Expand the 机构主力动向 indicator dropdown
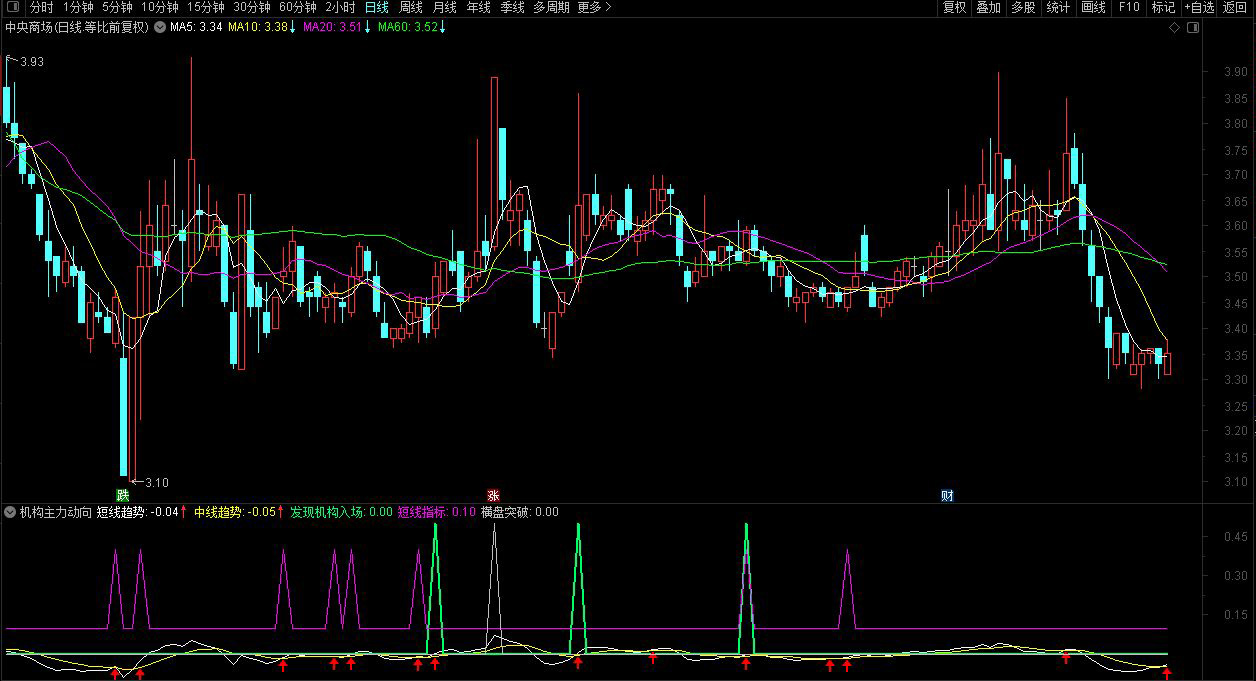 click(x=10, y=512)
